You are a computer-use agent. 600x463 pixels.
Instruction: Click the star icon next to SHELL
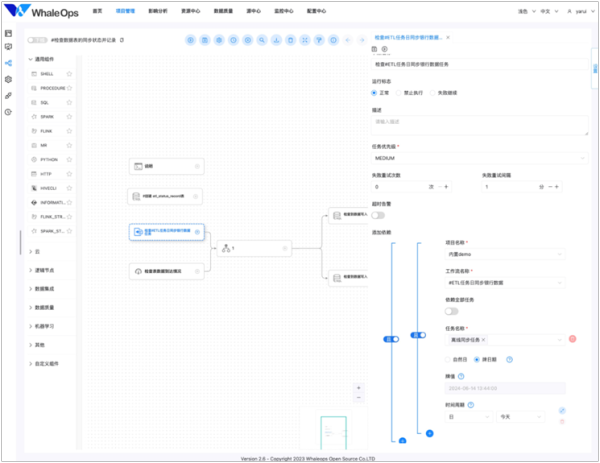click(69, 74)
